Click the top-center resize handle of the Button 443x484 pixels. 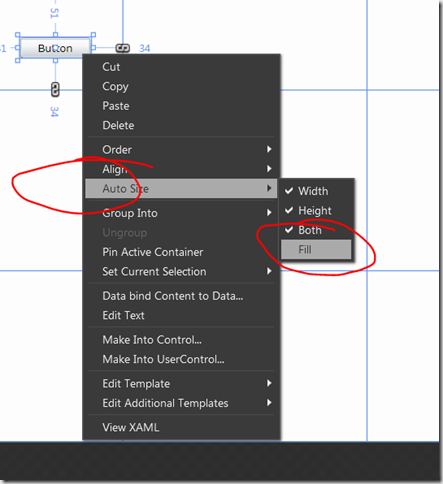click(x=55, y=35)
